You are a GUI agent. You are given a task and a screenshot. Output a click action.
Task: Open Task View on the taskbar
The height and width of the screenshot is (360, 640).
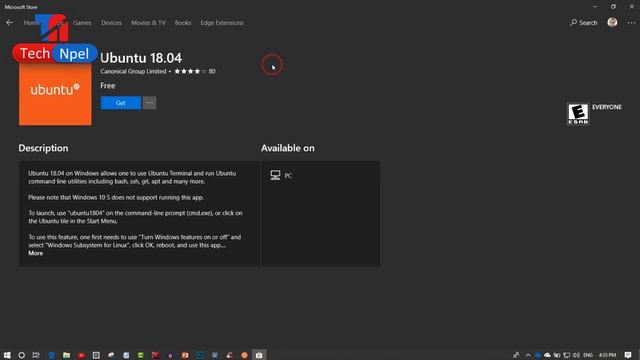[x=36, y=355]
